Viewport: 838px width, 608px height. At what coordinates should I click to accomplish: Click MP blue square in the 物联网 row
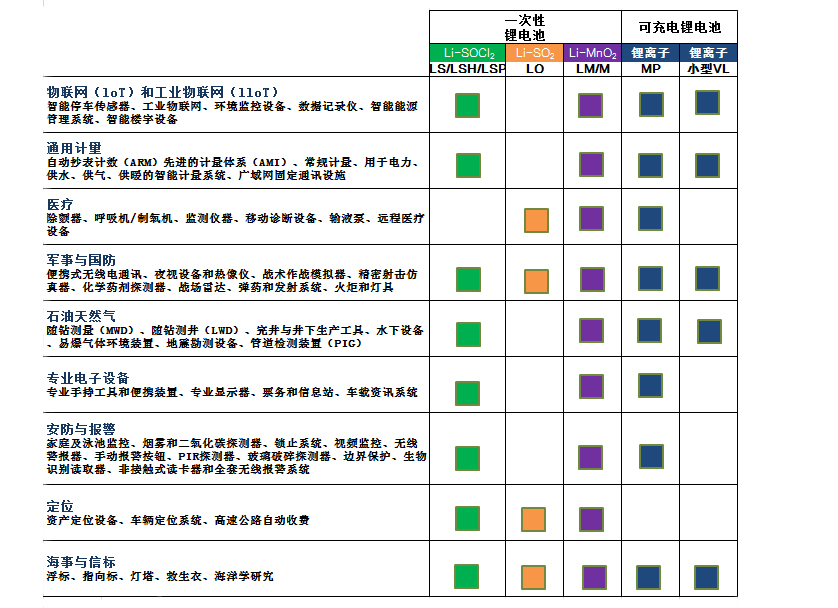coord(651,104)
